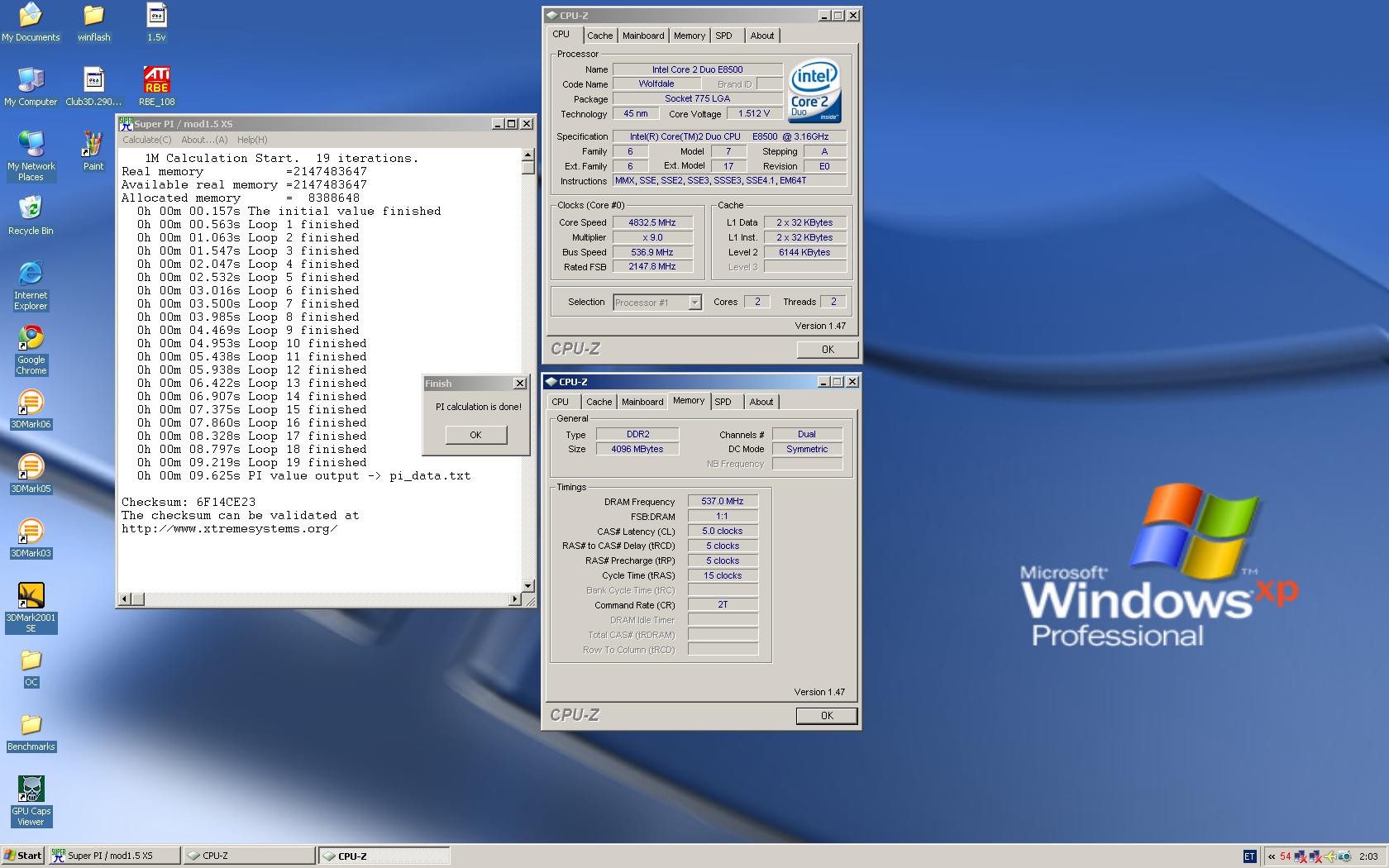
Task: Open the About...(A) menu in Super PI
Action: pos(204,140)
